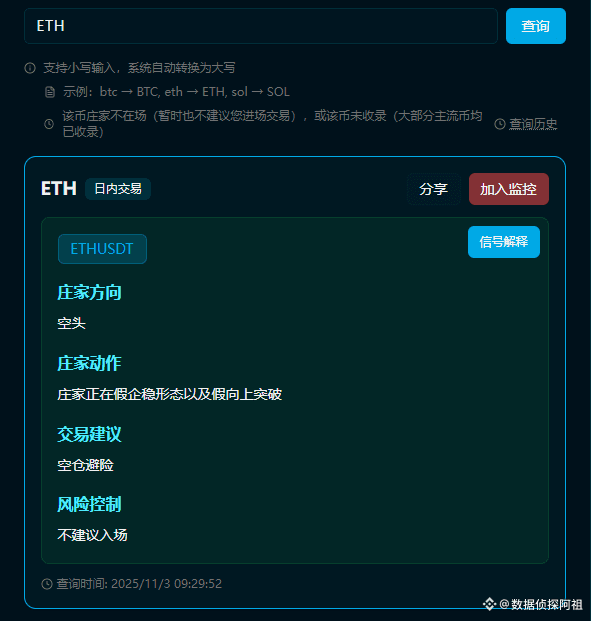Click the clock icon beside 查询历史
Screen dimensions: 591x621
(x=499, y=124)
